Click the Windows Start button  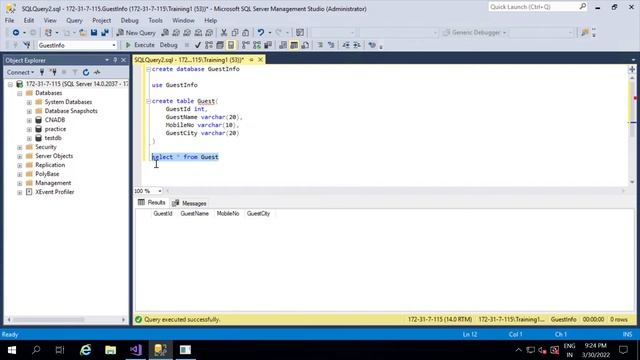(11, 350)
